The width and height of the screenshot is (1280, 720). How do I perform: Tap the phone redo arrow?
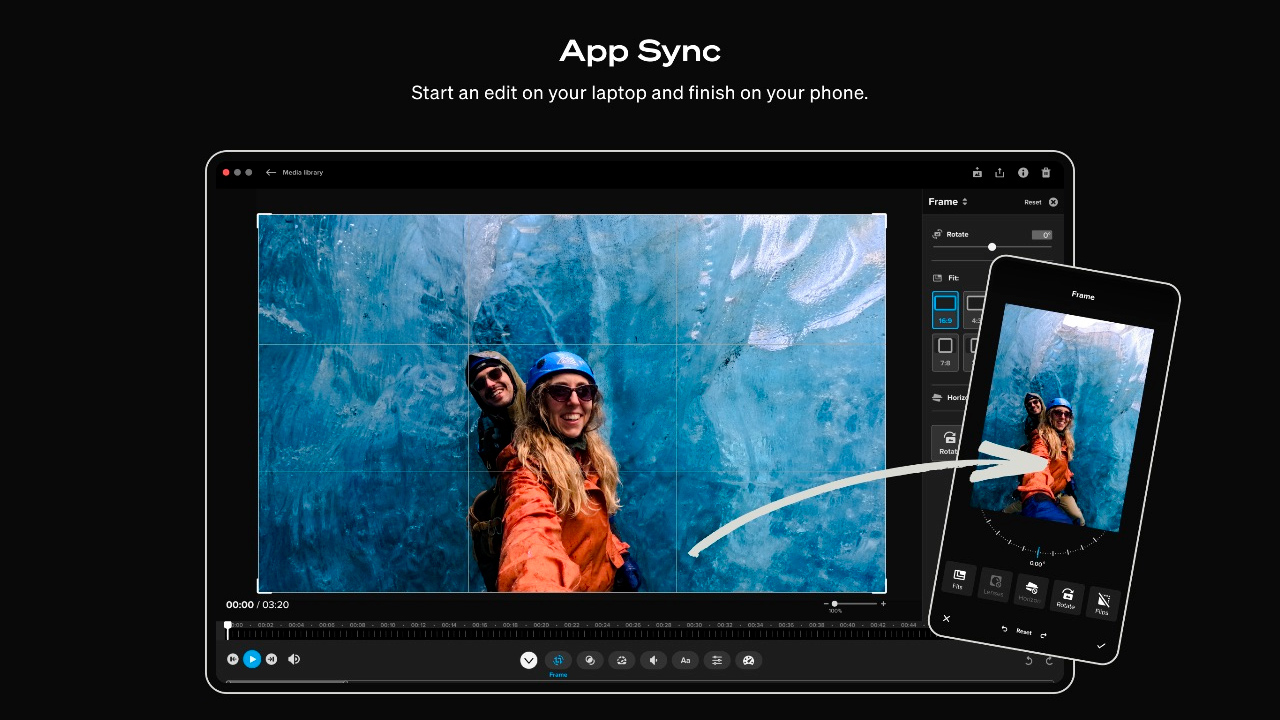(1043, 636)
